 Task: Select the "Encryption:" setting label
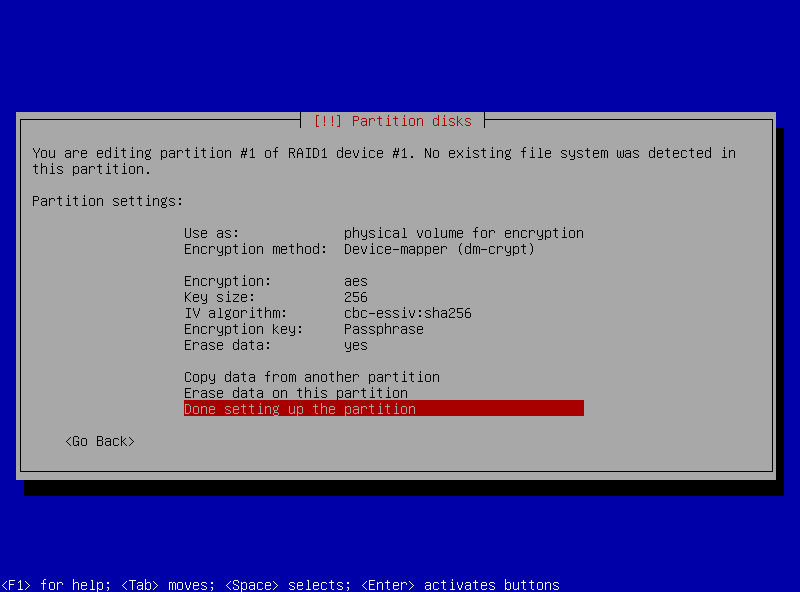pos(227,281)
